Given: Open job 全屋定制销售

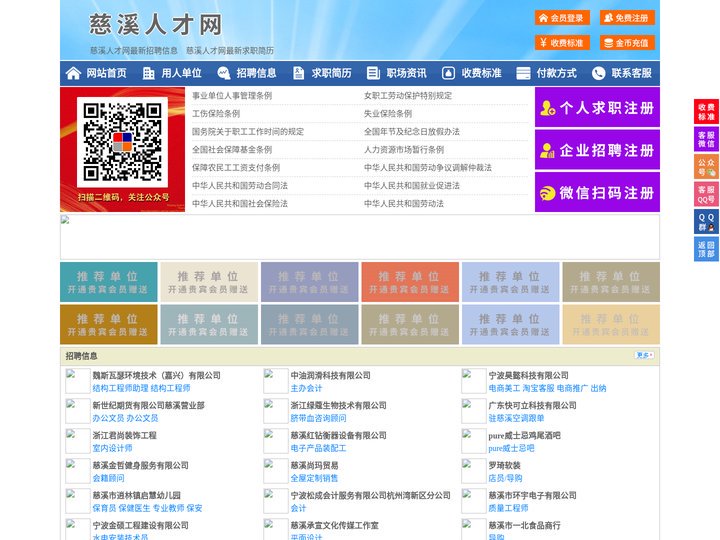Looking at the screenshot, I should coord(314,478).
